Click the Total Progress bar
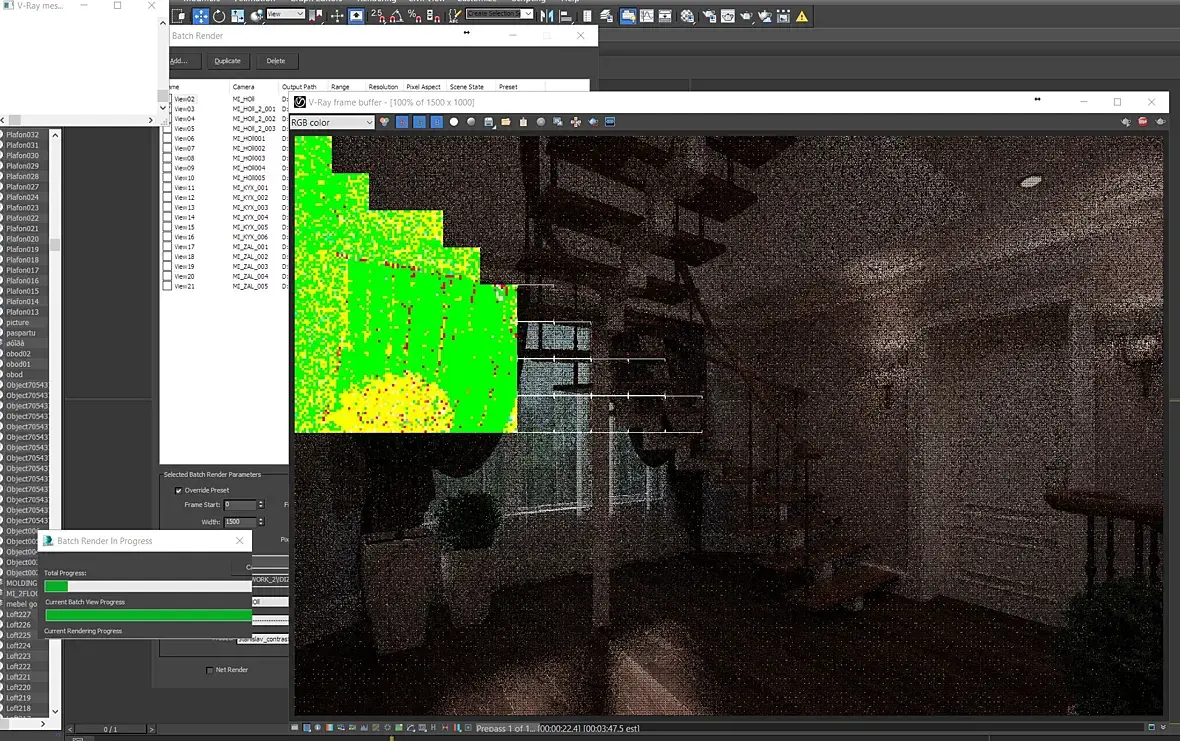Screen dimensions: 1180x741 tap(148, 587)
